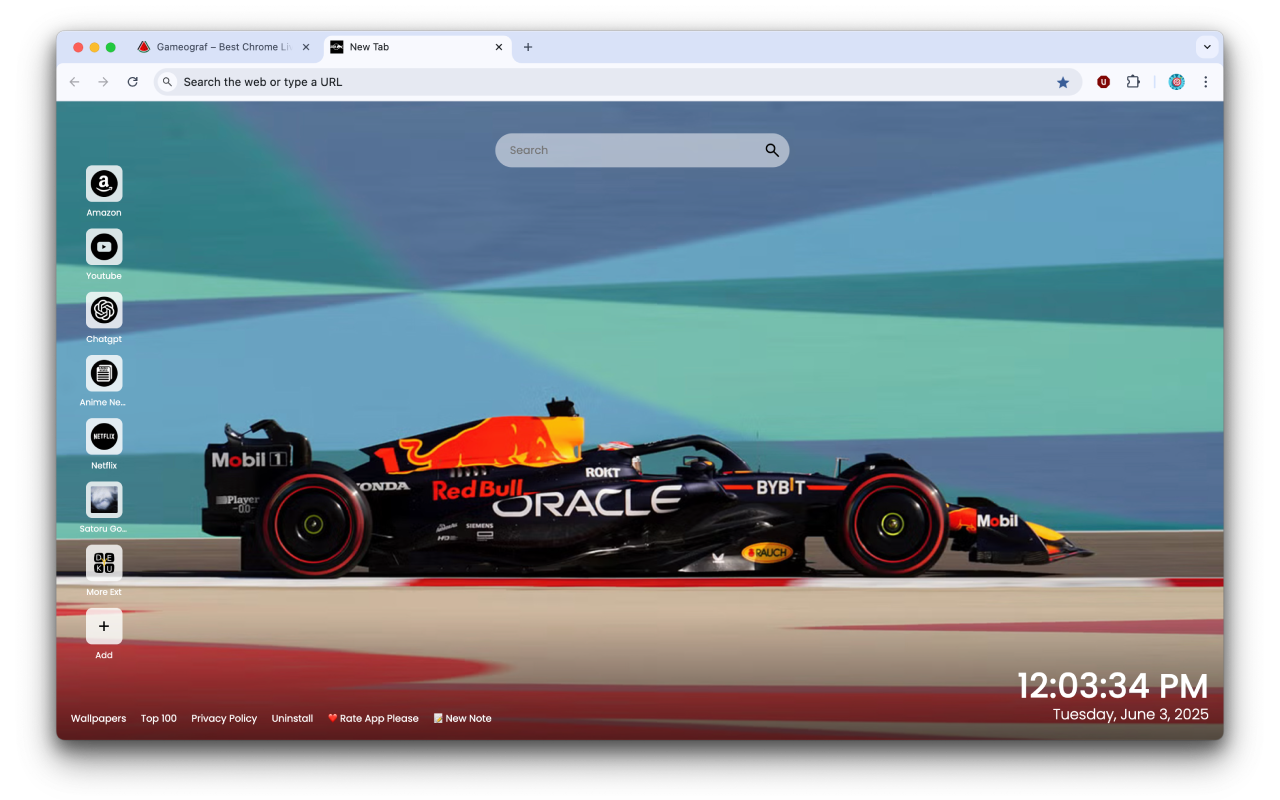The image size is (1280, 800).
Task: Open the Wallpapers link
Action: (x=97, y=718)
